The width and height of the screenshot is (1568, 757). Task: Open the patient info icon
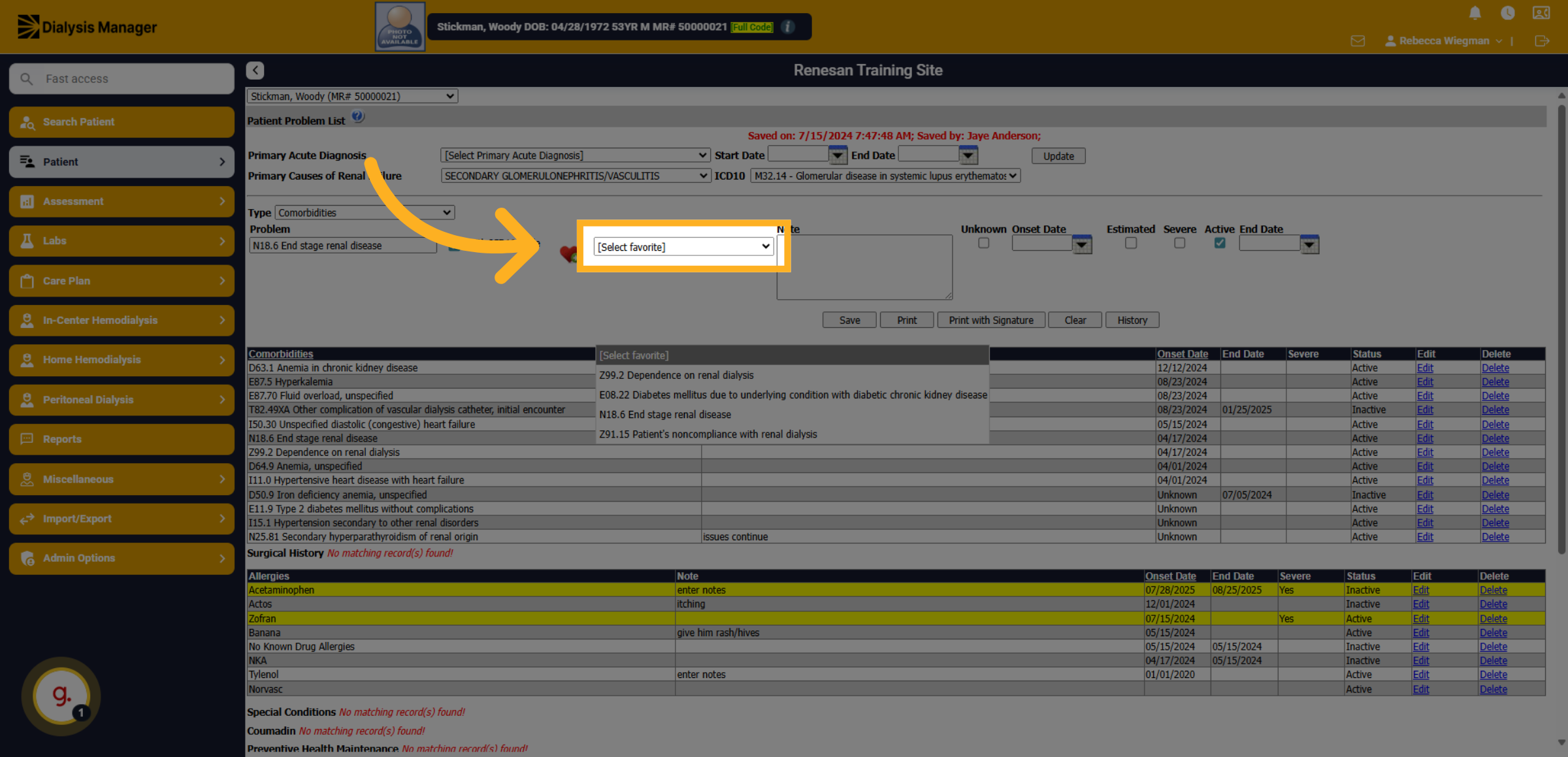(x=788, y=27)
